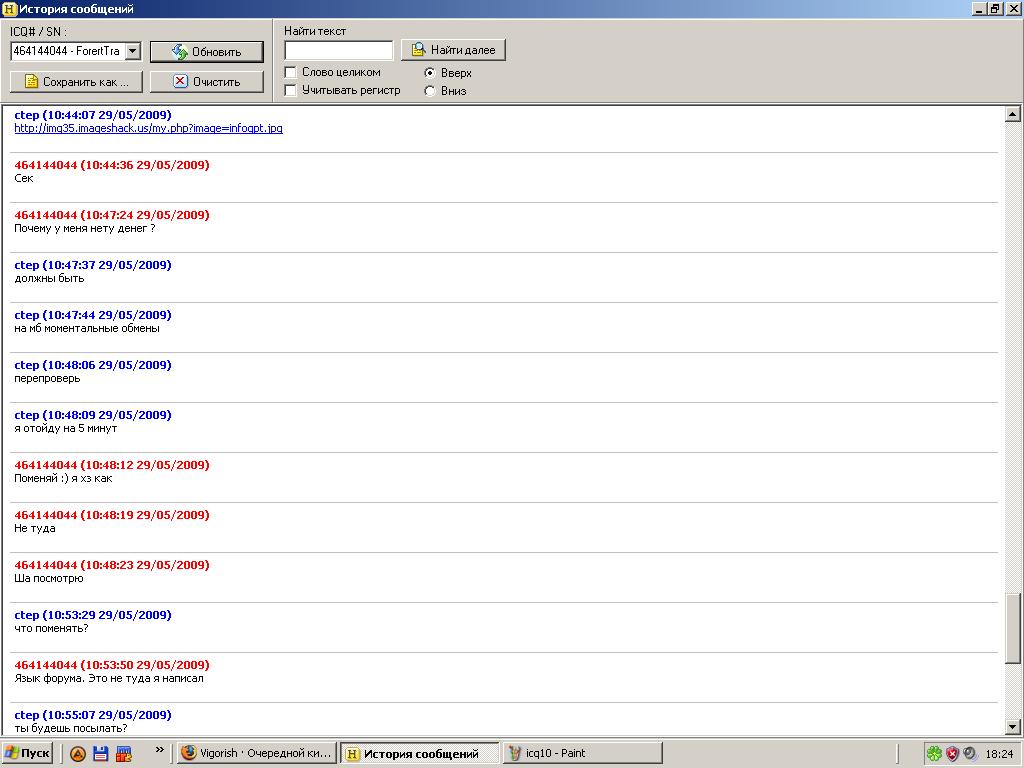Click the orange quick launch icon next to Пуск

pyautogui.click(x=77, y=754)
